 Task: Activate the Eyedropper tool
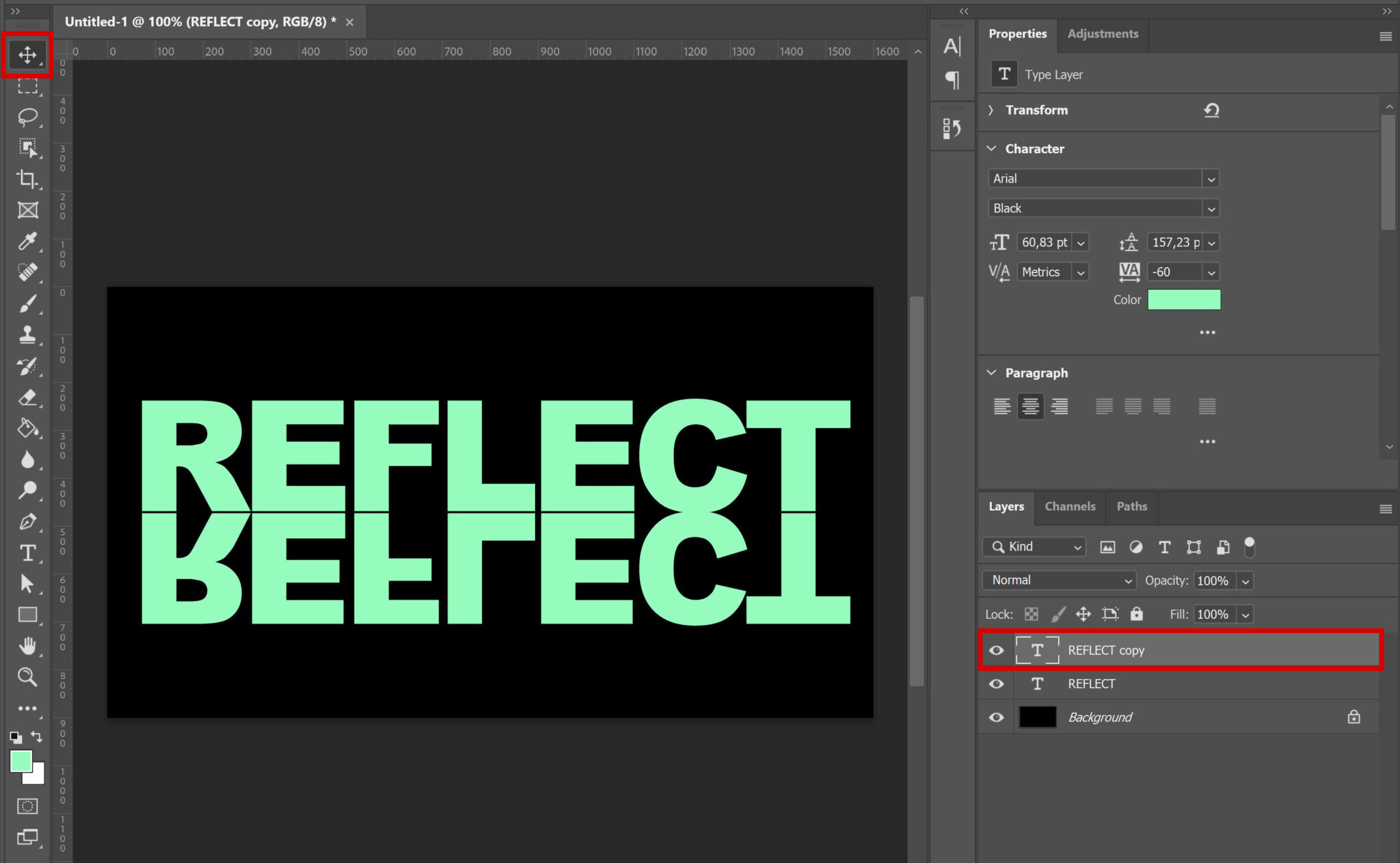coord(27,241)
